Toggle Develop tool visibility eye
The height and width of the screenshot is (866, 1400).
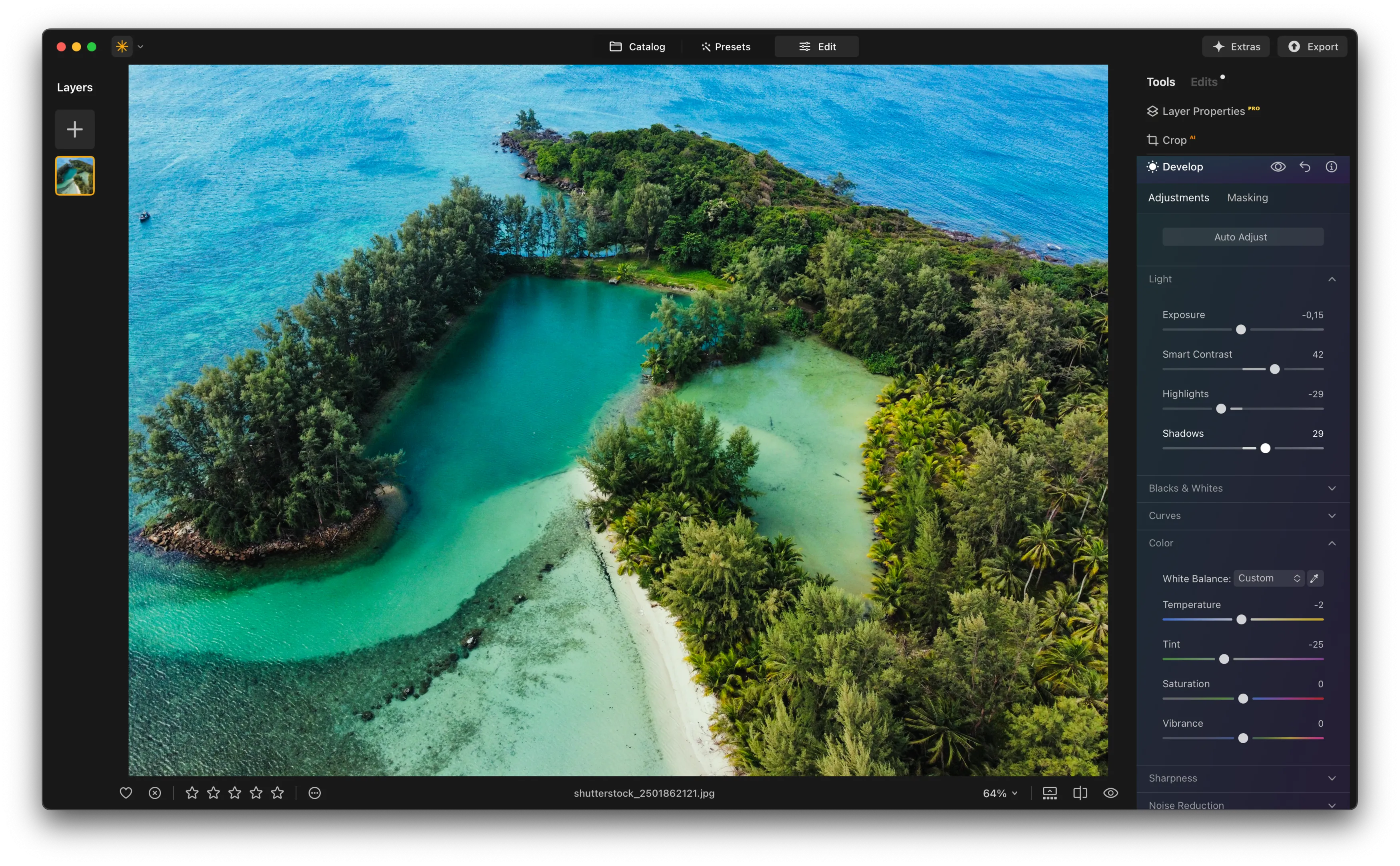(x=1278, y=167)
